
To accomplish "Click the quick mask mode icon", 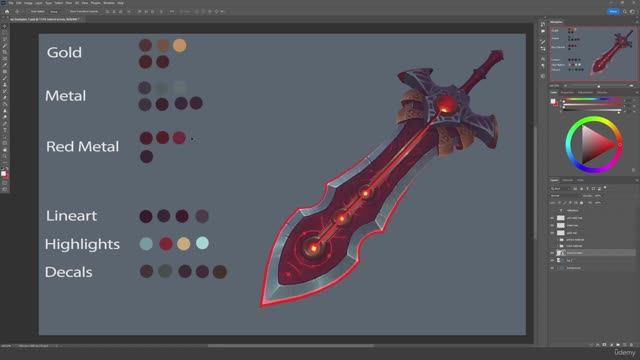I will tap(4, 183).
